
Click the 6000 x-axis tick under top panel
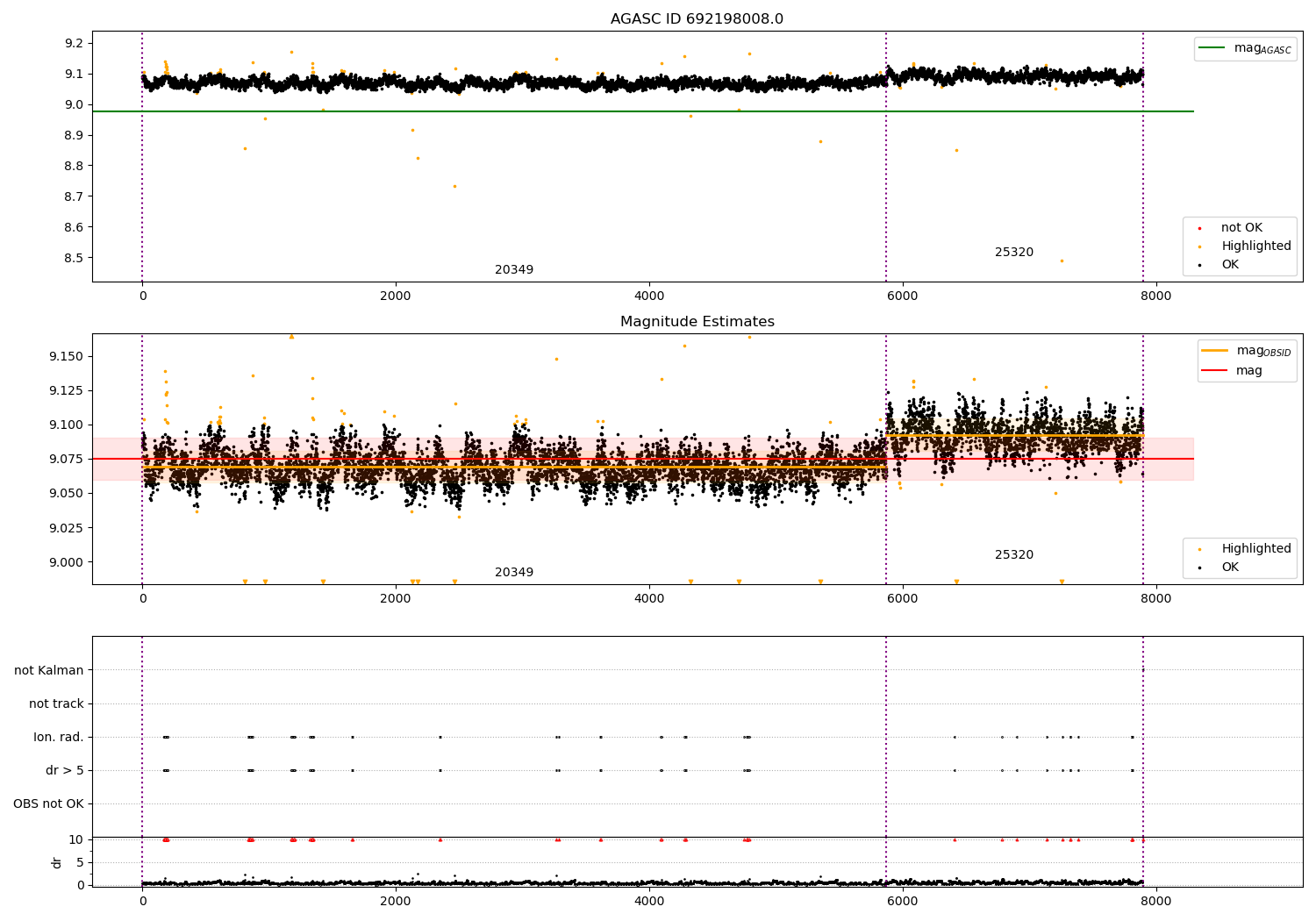(x=903, y=296)
